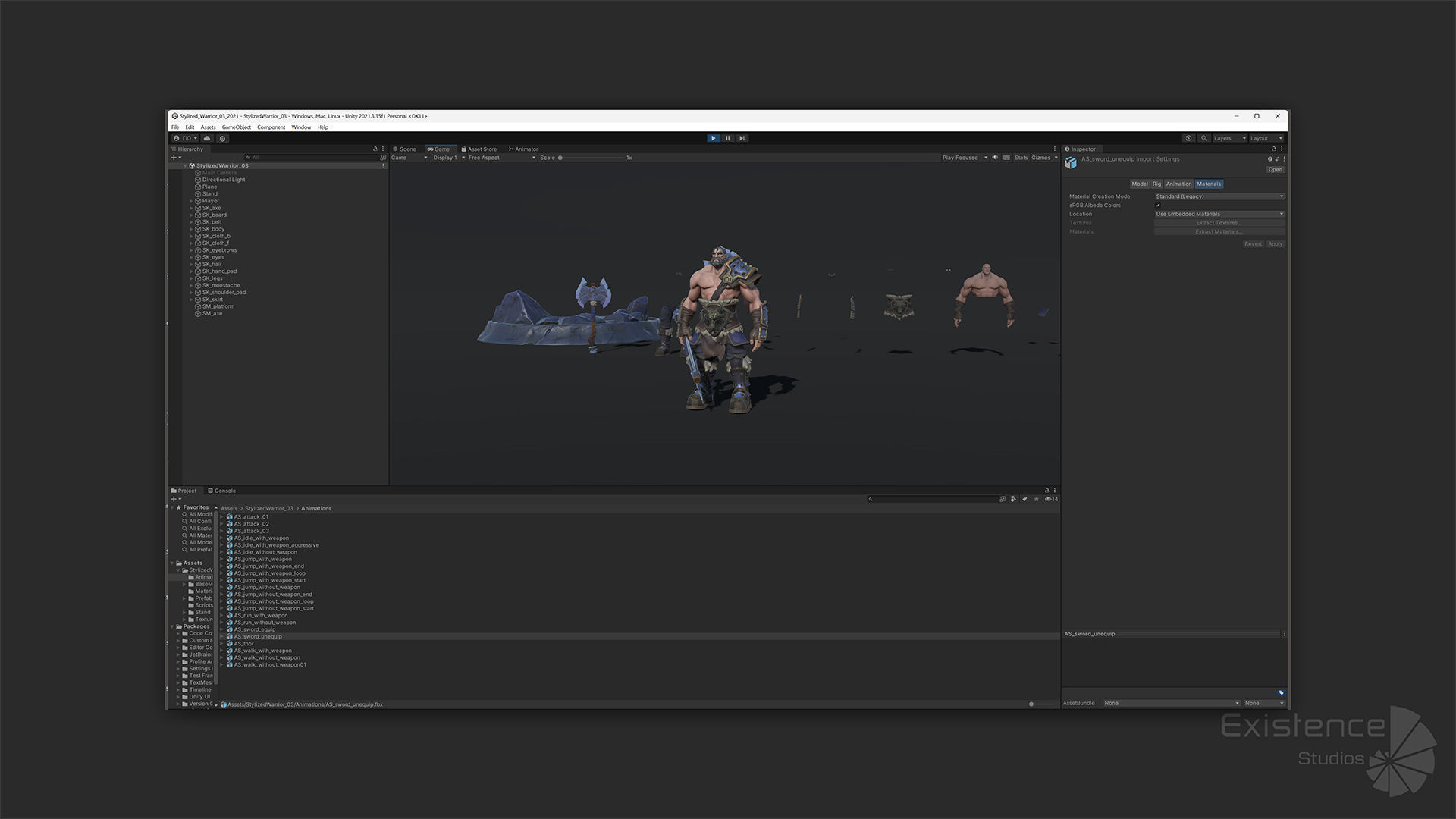Viewport: 1456px width, 819px height.
Task: Click the Open button in Inspector
Action: (x=1275, y=170)
